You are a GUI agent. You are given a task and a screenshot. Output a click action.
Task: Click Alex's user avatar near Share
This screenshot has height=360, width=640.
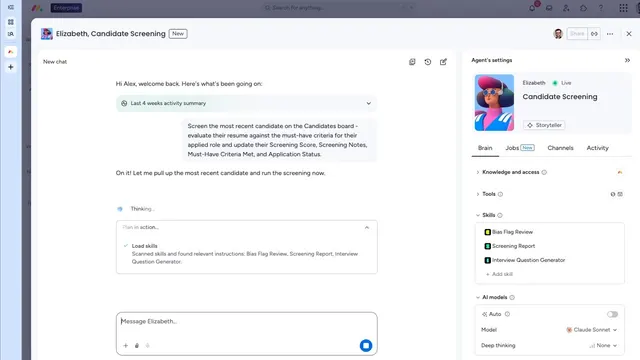click(x=558, y=34)
